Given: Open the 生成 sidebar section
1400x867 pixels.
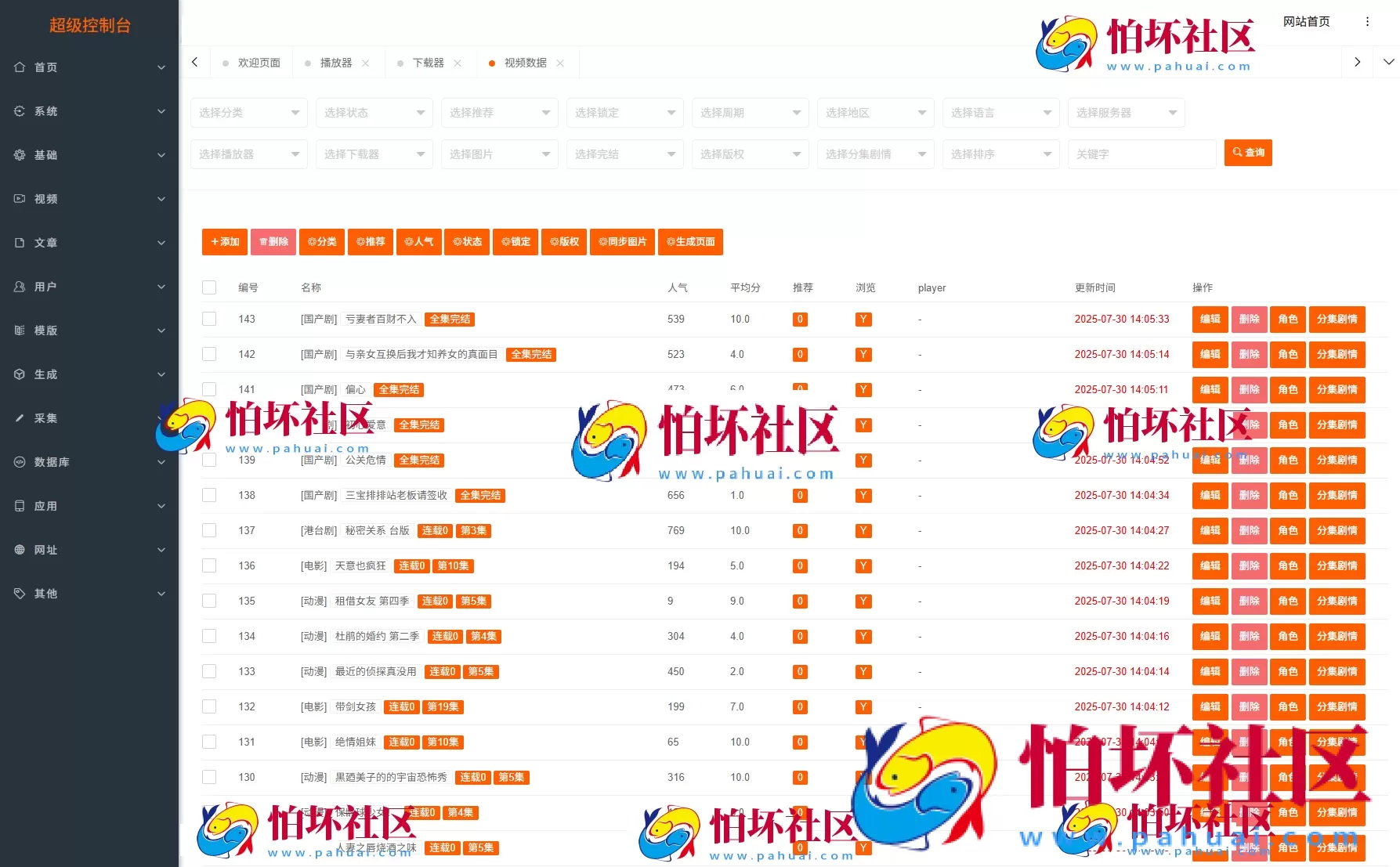Looking at the screenshot, I should pyautogui.click(x=45, y=374).
